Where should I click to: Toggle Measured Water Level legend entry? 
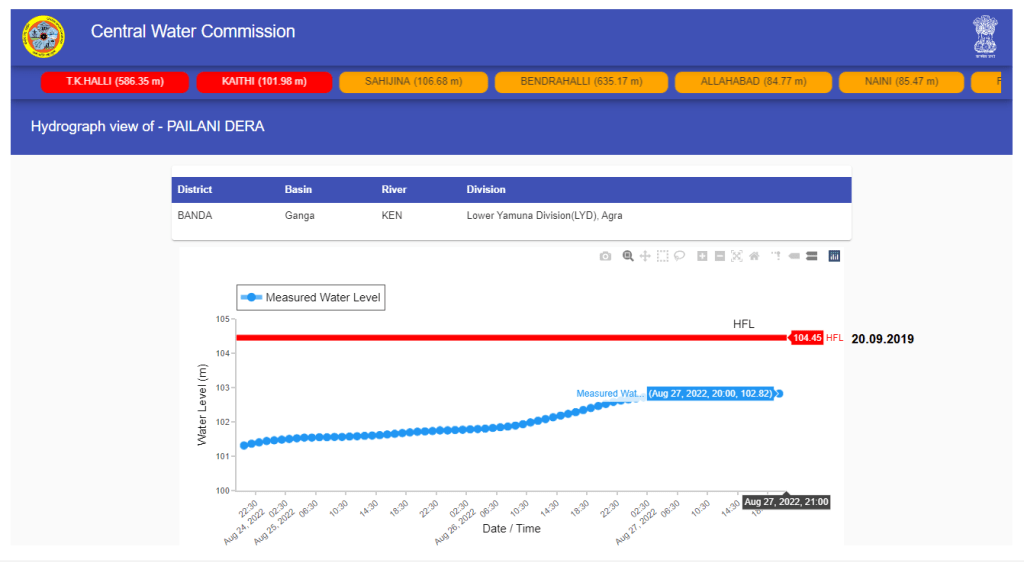point(310,297)
